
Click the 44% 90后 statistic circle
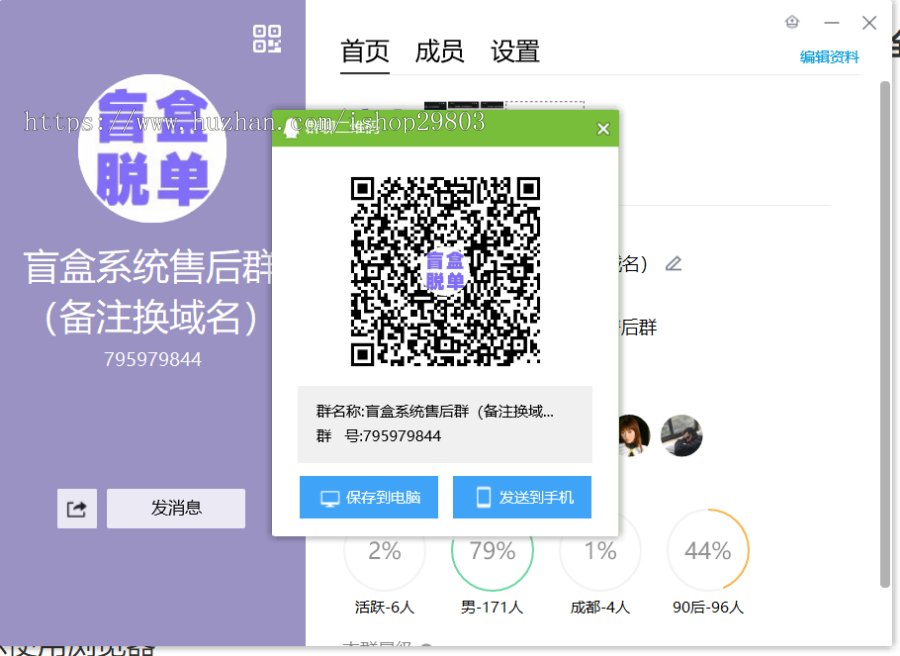(708, 551)
